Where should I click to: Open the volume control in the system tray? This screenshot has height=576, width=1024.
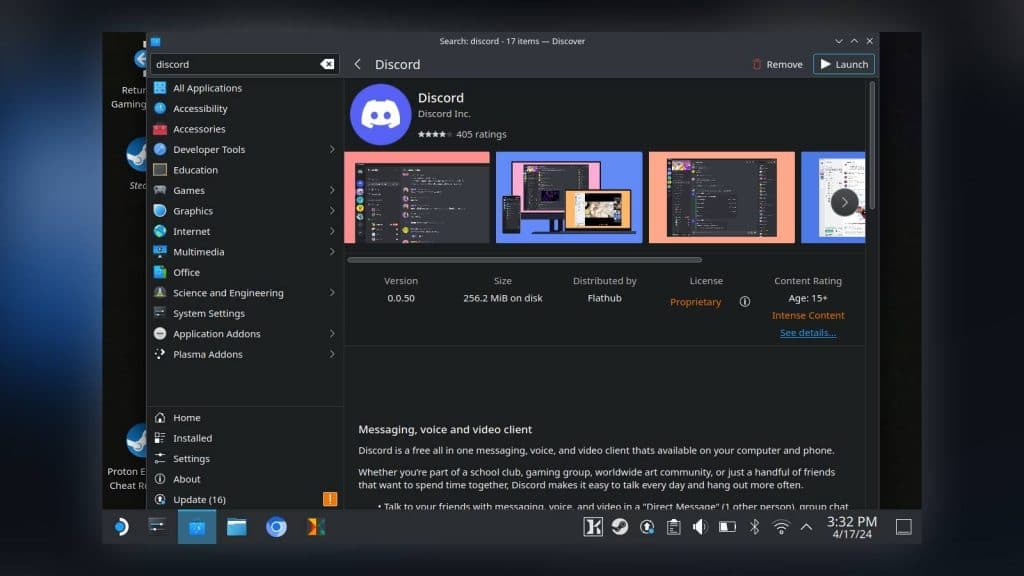coord(700,526)
